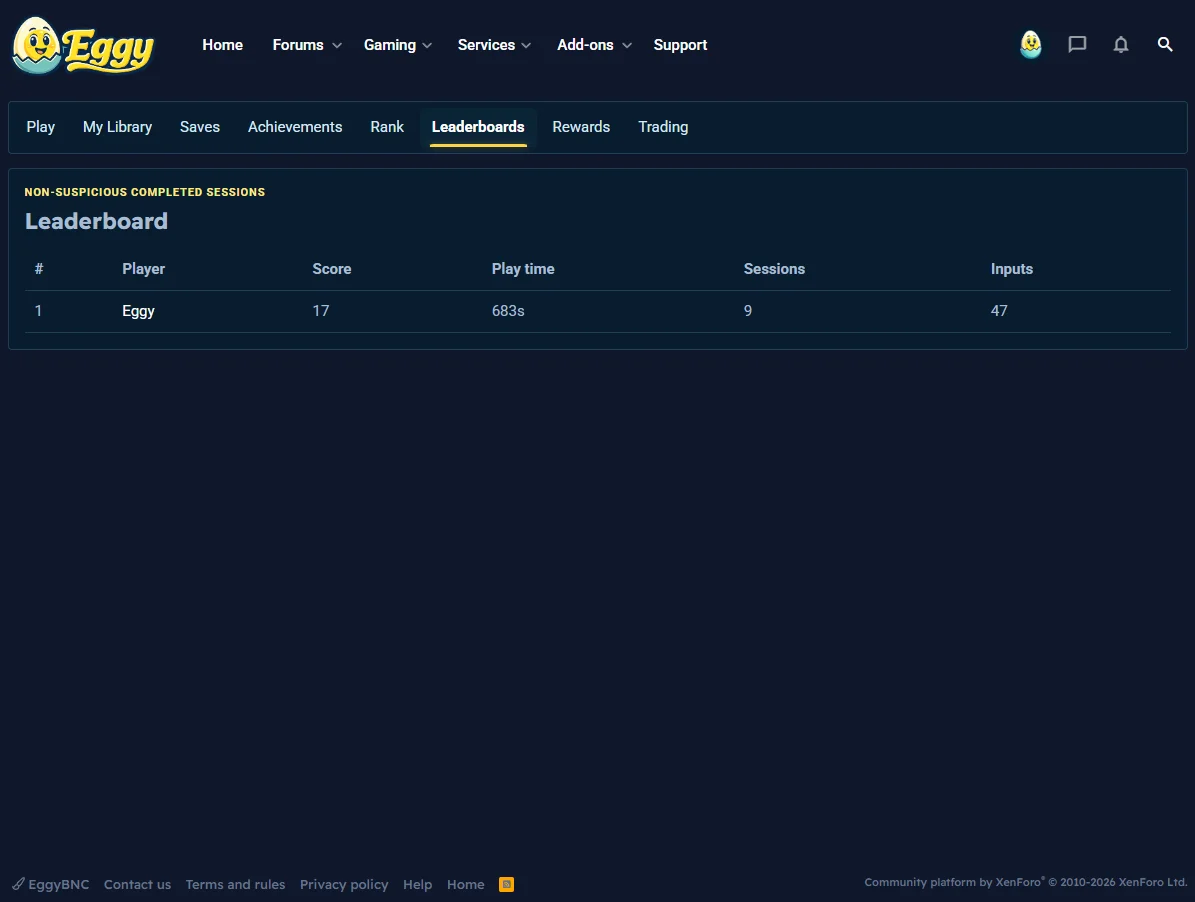Open the Privacy policy footer link
The image size is (1195, 902).
(x=344, y=884)
